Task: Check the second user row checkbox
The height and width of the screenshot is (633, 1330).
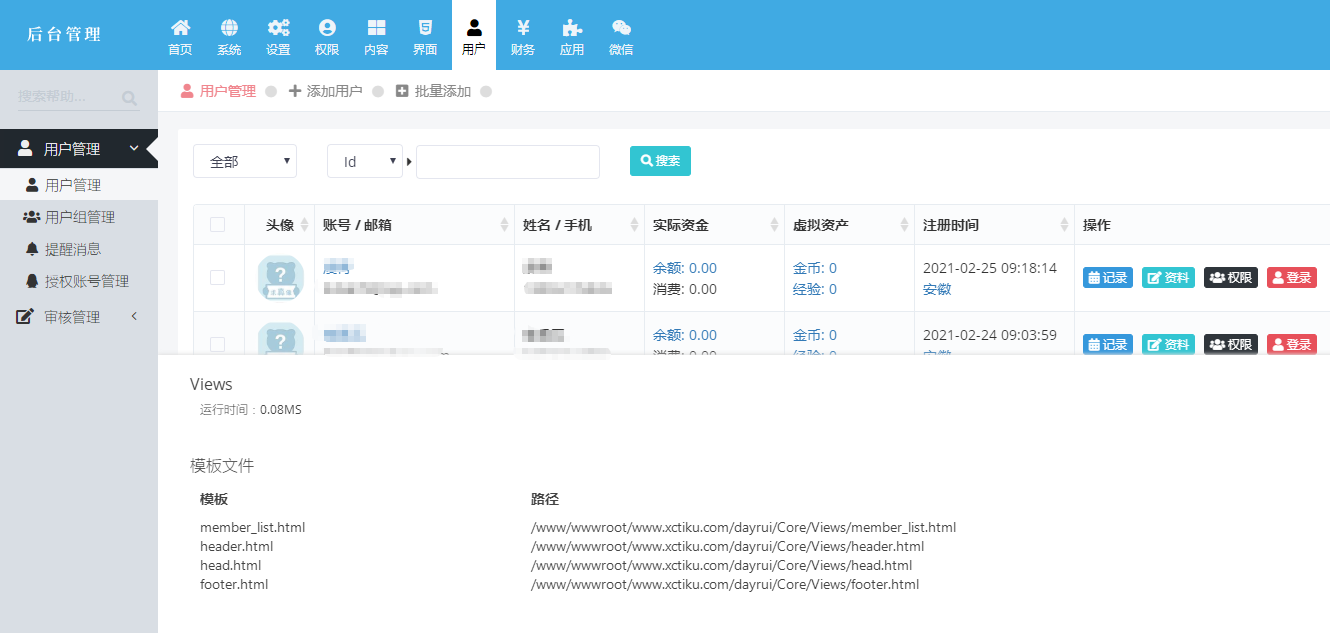Action: tap(218, 344)
